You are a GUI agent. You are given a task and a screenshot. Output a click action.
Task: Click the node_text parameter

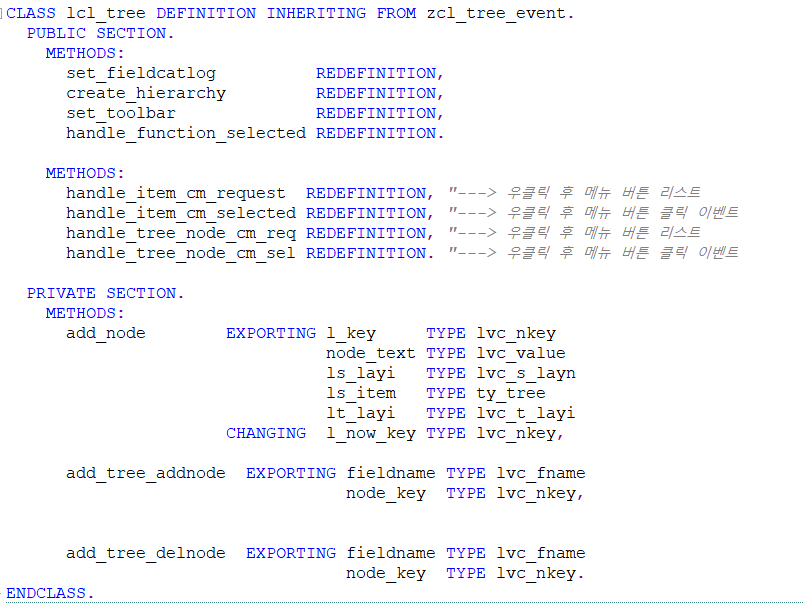click(371, 353)
